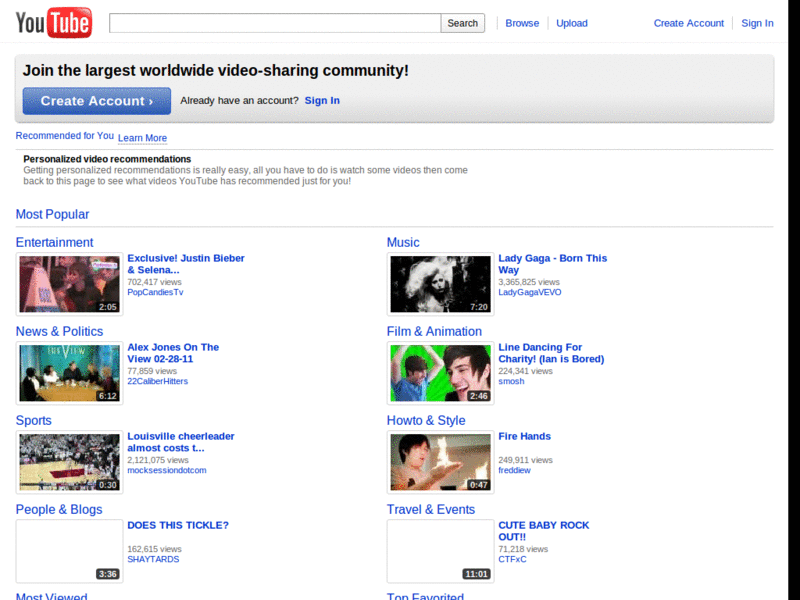Open the Sports category

[x=33, y=420]
